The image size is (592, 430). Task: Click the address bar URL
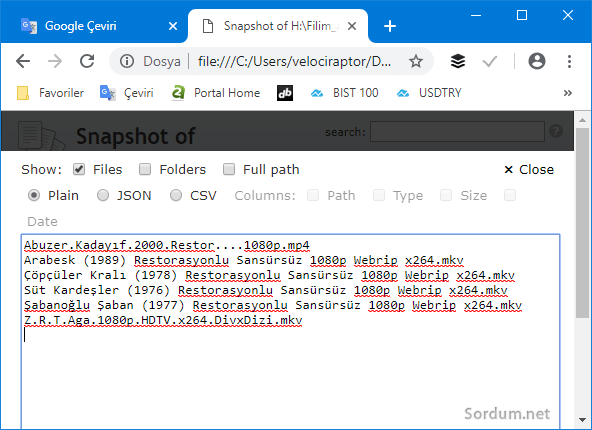[294, 61]
